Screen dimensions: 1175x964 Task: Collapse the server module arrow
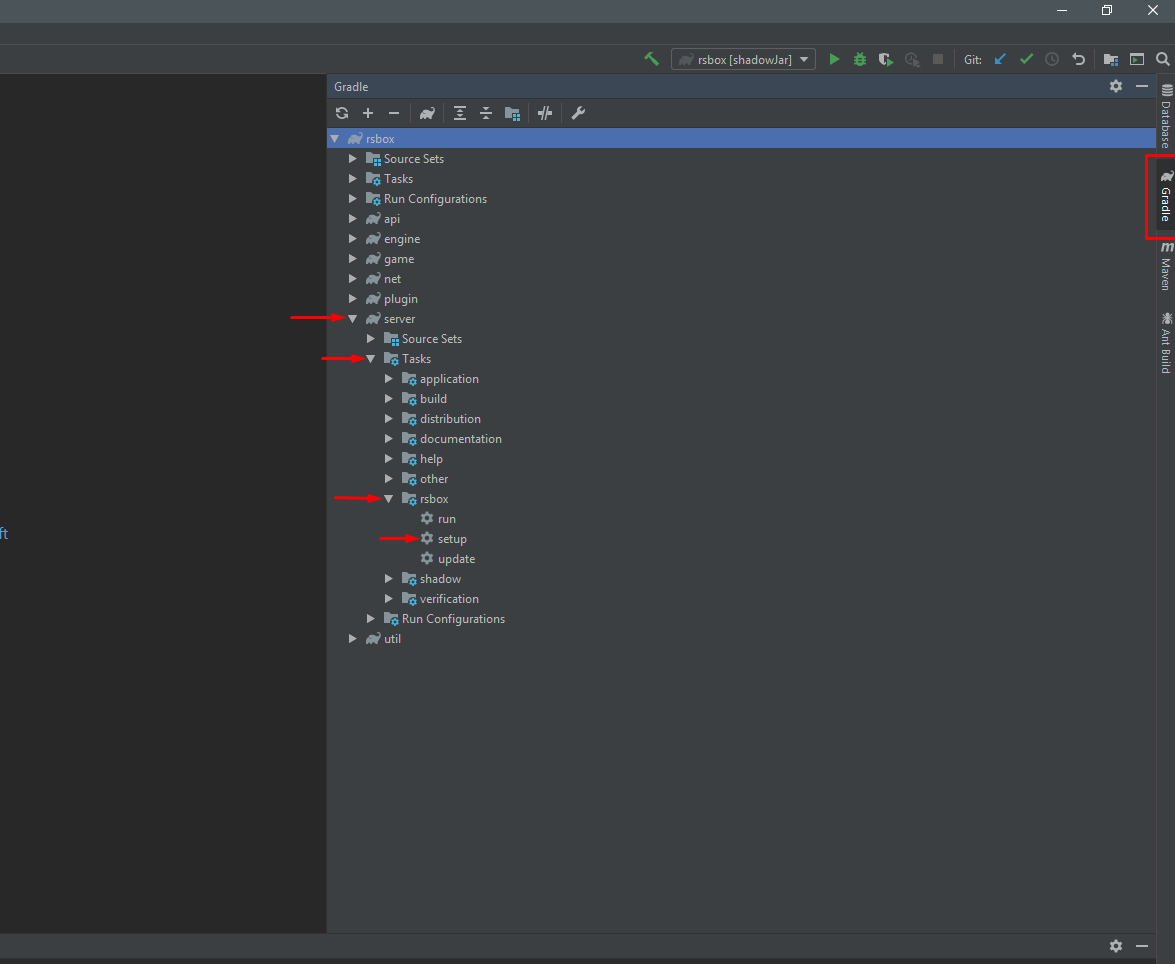point(353,319)
